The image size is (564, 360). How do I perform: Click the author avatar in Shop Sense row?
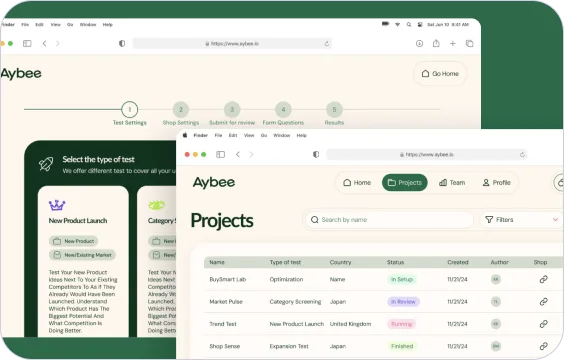point(496,346)
